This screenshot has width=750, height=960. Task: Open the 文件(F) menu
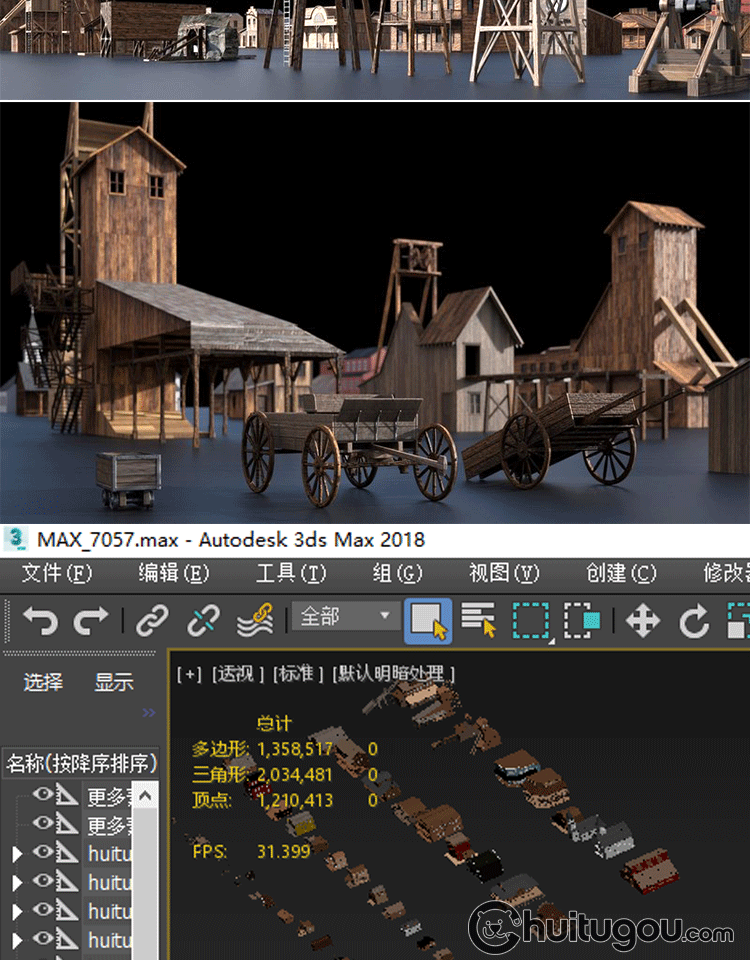pyautogui.click(x=56, y=573)
